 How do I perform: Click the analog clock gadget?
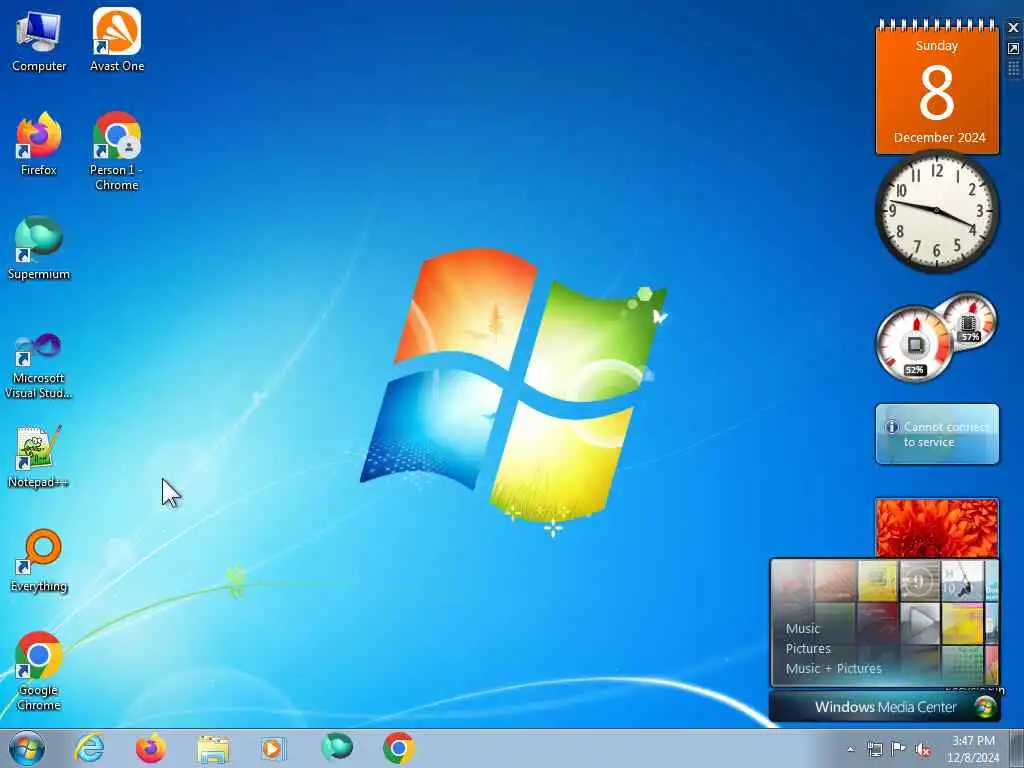[937, 211]
